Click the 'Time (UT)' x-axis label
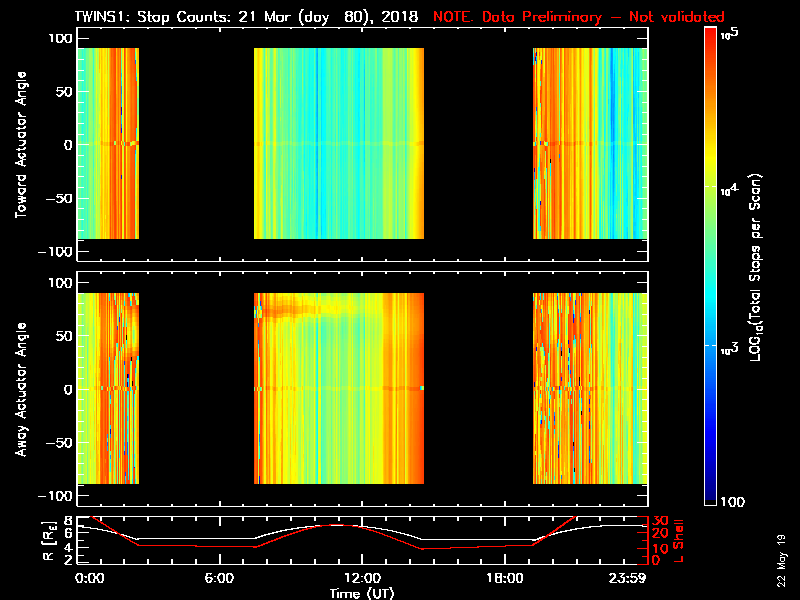Image resolution: width=800 pixels, height=600 pixels. click(x=361, y=593)
